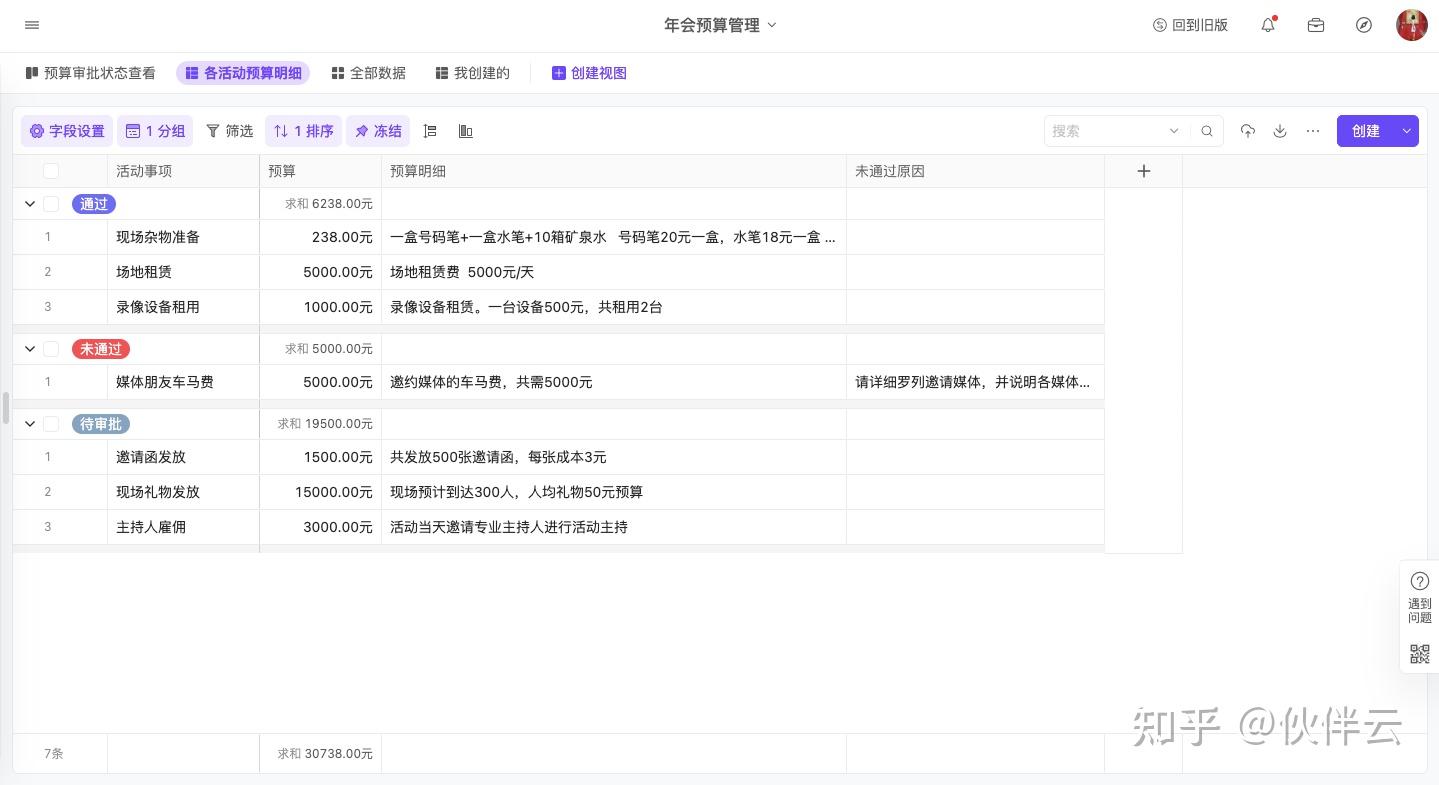The height and width of the screenshot is (785, 1439).
Task: Click the download export icon
Action: [1279, 131]
